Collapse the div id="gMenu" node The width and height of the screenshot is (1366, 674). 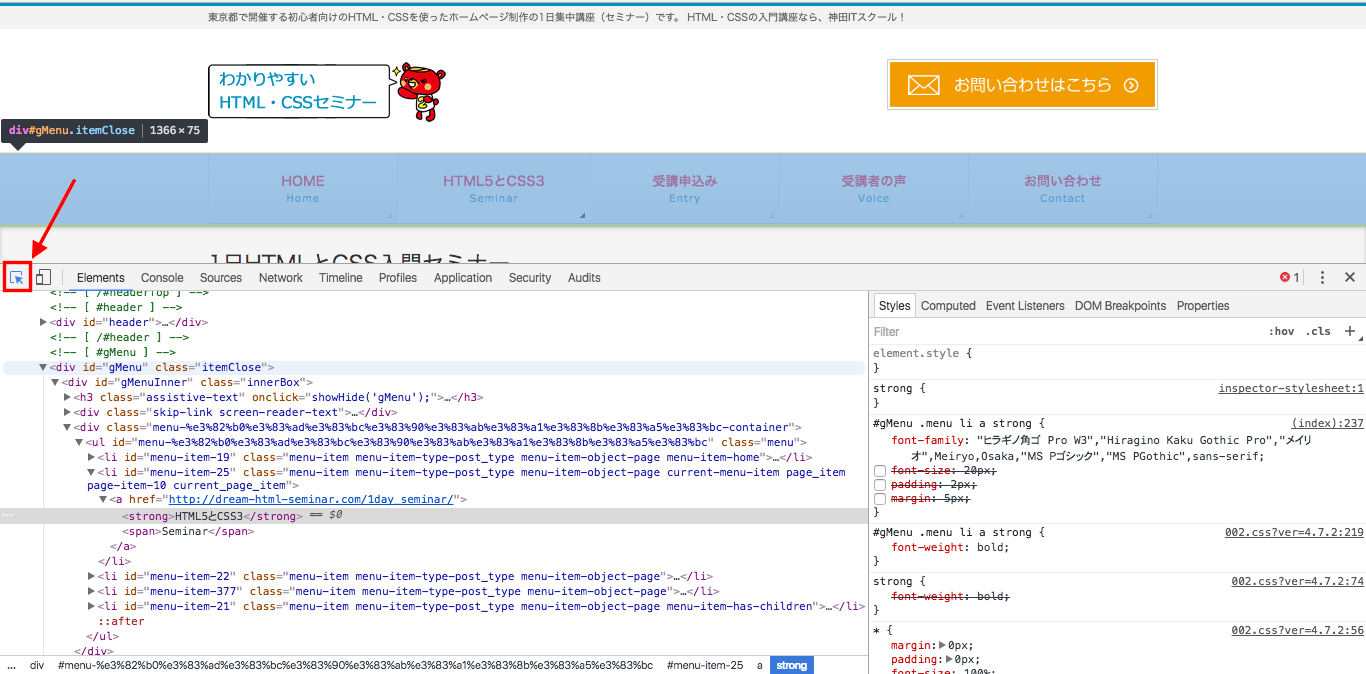(x=43, y=367)
